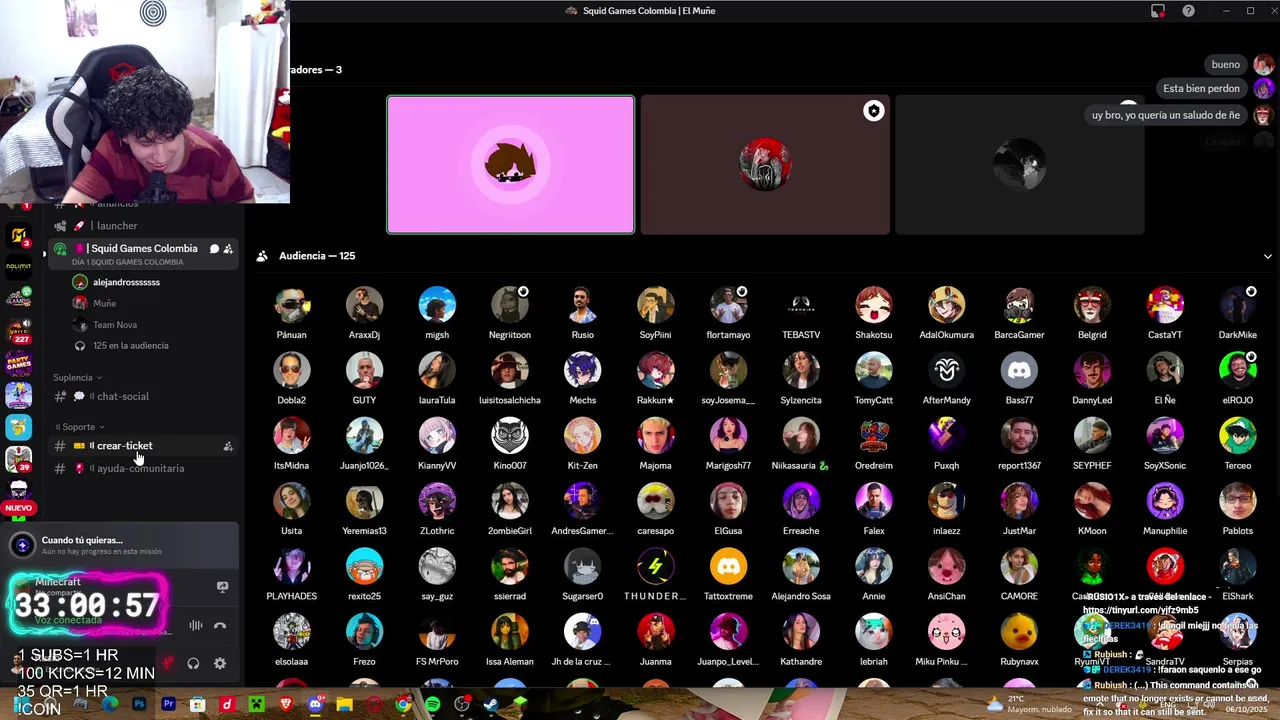Open audience member Kino007's owl avatar
The width and height of the screenshot is (1280, 720).
509,436
